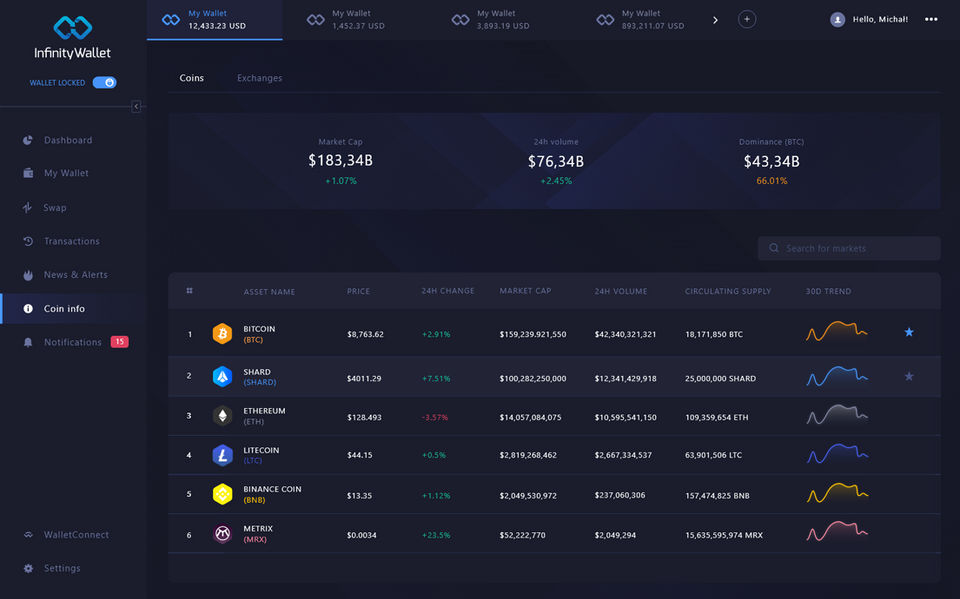Click the Dominance (BTC) value $43,34B
The height and width of the screenshot is (599, 960).
coord(771,162)
